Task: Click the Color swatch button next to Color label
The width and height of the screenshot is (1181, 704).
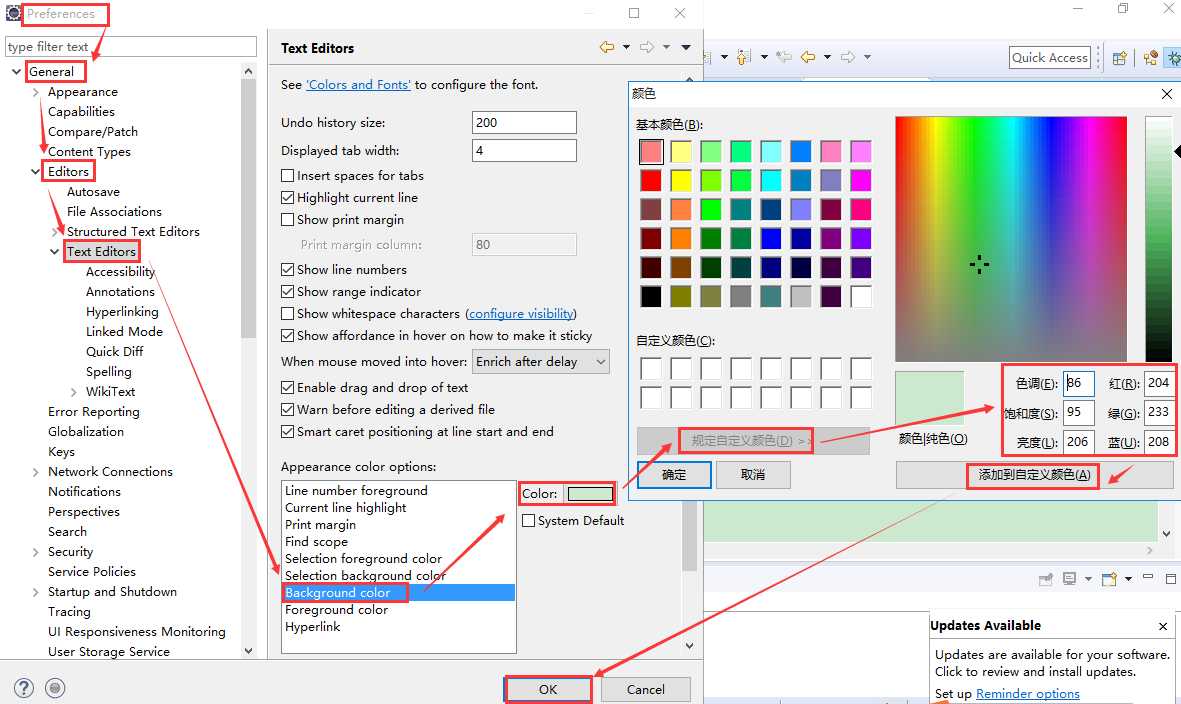Action: click(590, 494)
